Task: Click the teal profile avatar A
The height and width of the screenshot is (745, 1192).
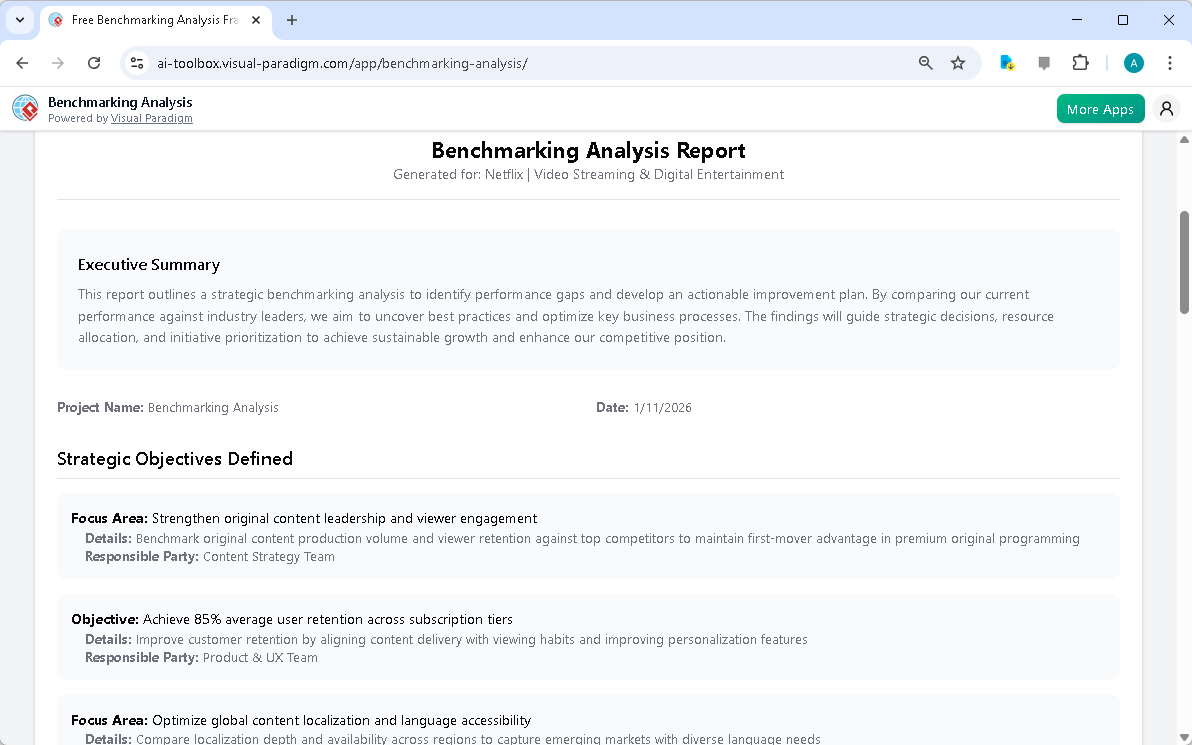Action: coord(1133,62)
